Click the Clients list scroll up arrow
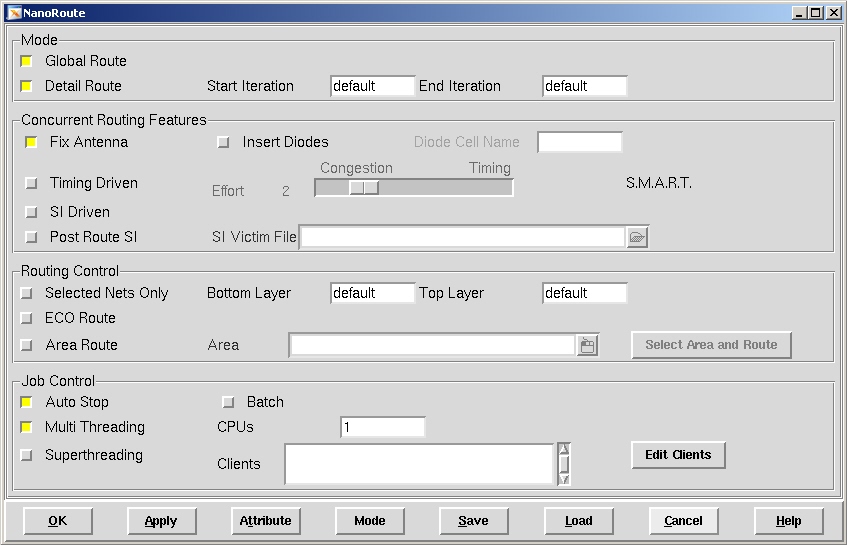This screenshot has width=847, height=545. (564, 449)
